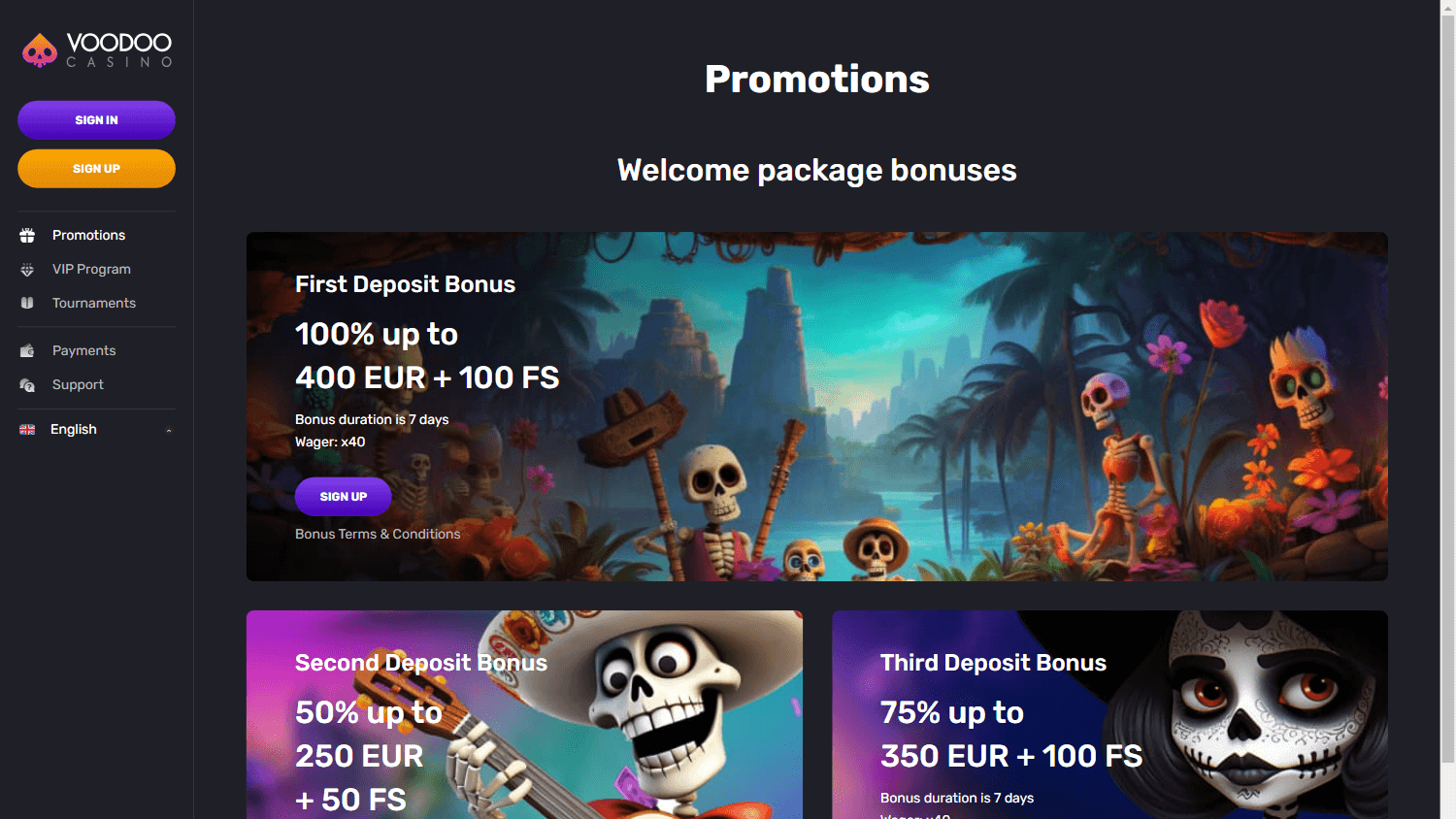Click the VIP Program diamond icon
1456x819 pixels.
coord(27,269)
